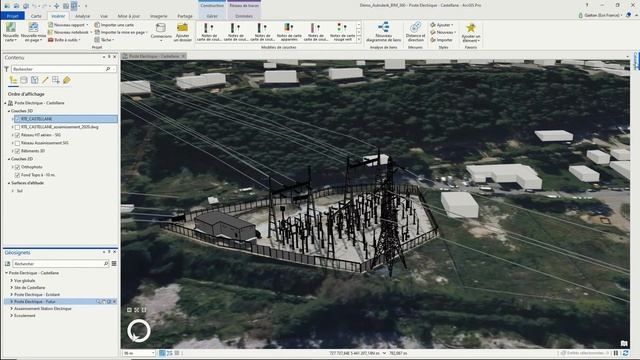Collapse the Couches 2D group
Screen dimensions: 640x360
(9, 159)
